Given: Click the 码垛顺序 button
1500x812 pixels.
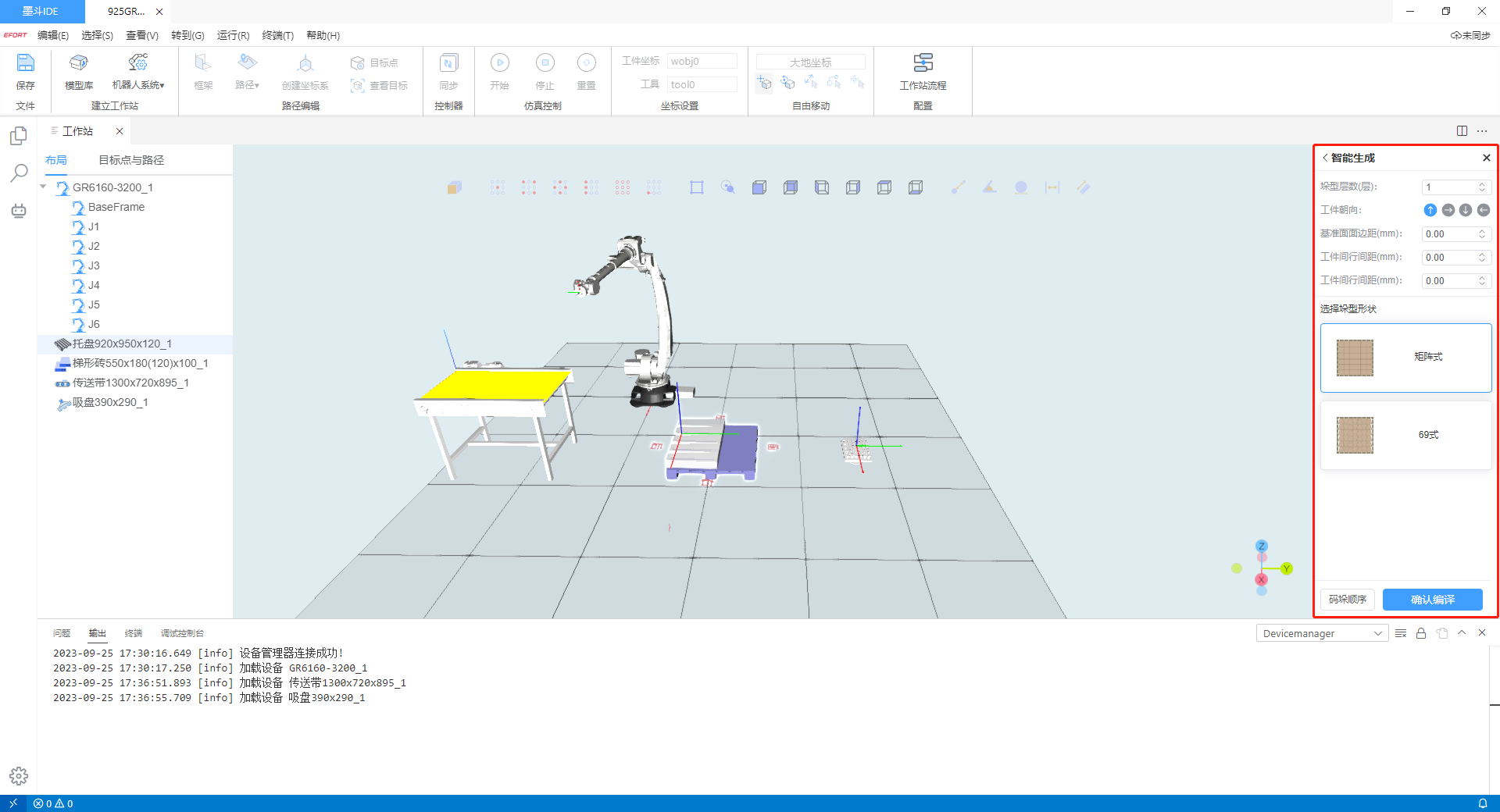Looking at the screenshot, I should click(1347, 600).
